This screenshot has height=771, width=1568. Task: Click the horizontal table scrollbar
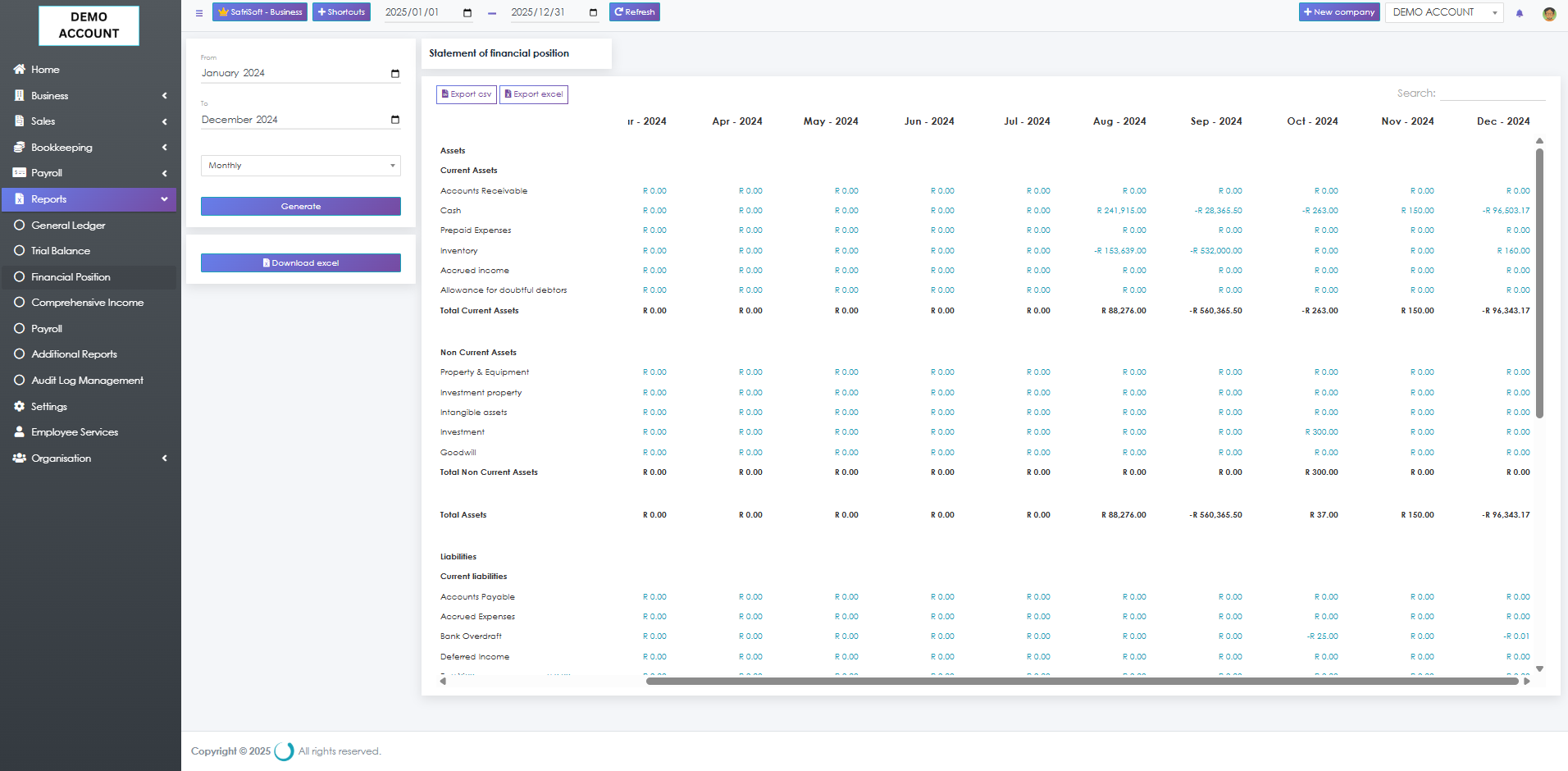click(x=1081, y=681)
